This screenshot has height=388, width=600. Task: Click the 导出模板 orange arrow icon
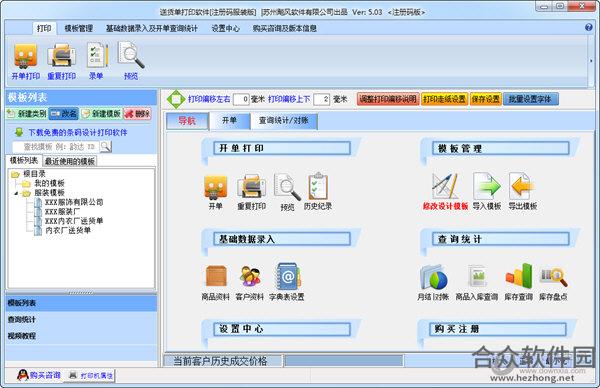pos(523,192)
